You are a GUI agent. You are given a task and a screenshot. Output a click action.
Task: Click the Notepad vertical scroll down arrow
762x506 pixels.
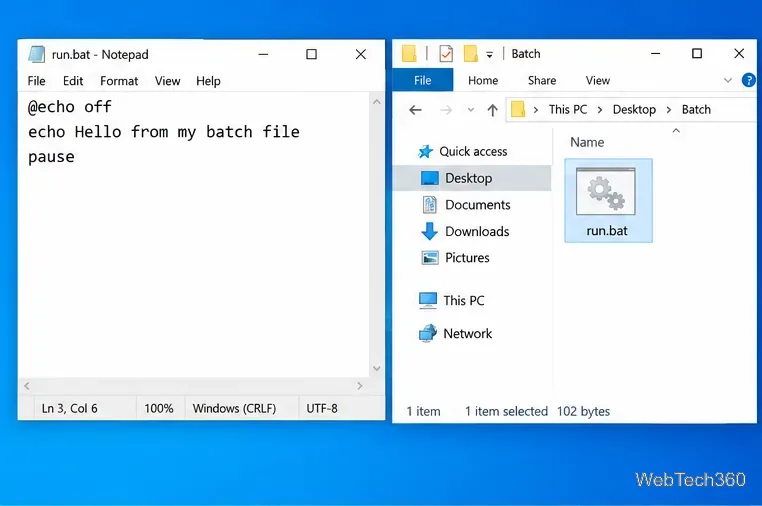pos(377,368)
